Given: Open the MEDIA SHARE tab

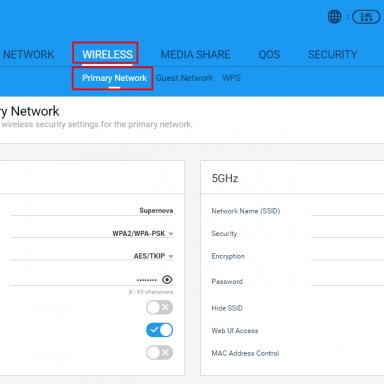Looking at the screenshot, I should pos(196,54).
